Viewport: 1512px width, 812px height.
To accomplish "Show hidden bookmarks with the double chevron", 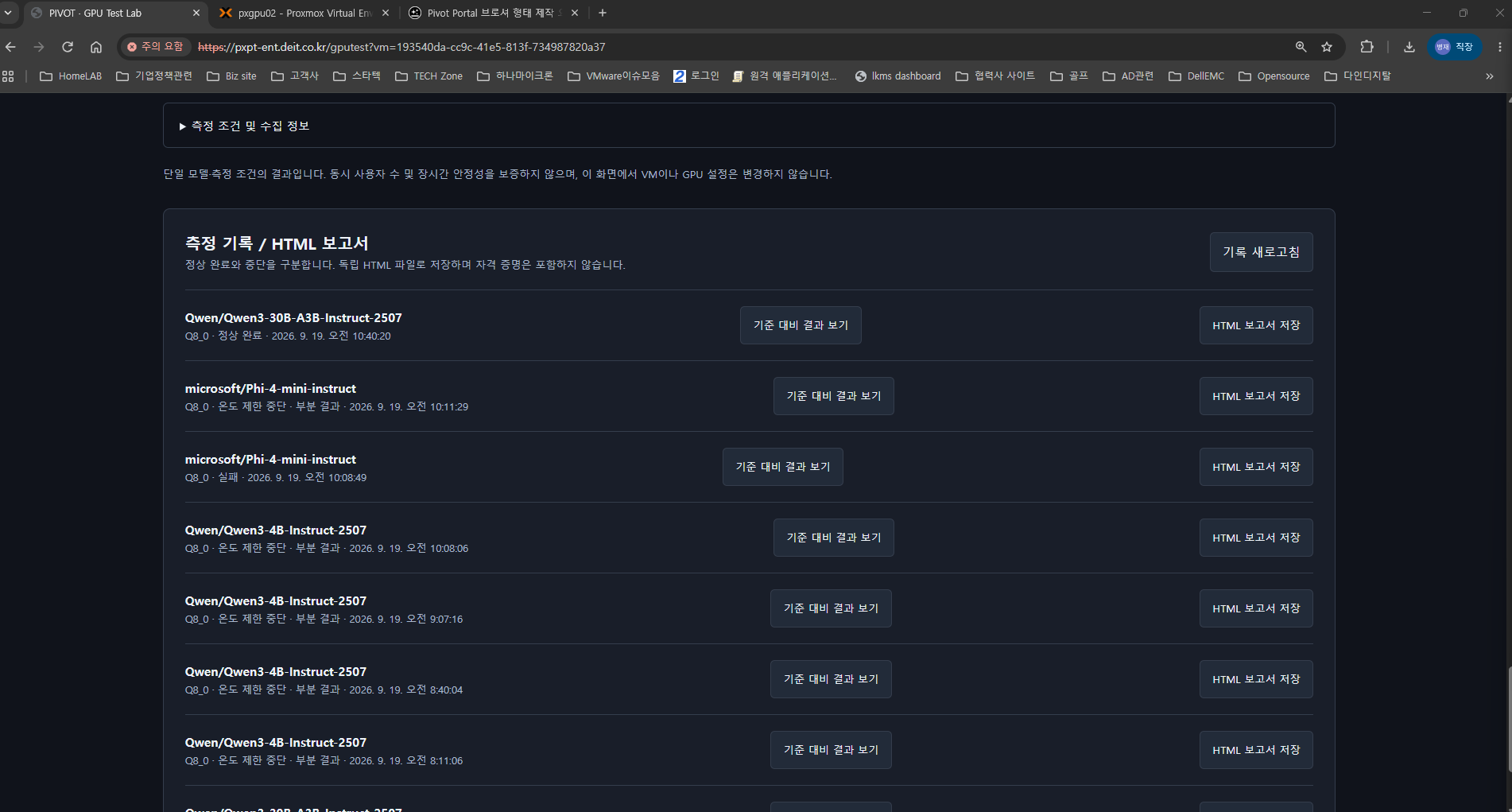I will click(1490, 76).
